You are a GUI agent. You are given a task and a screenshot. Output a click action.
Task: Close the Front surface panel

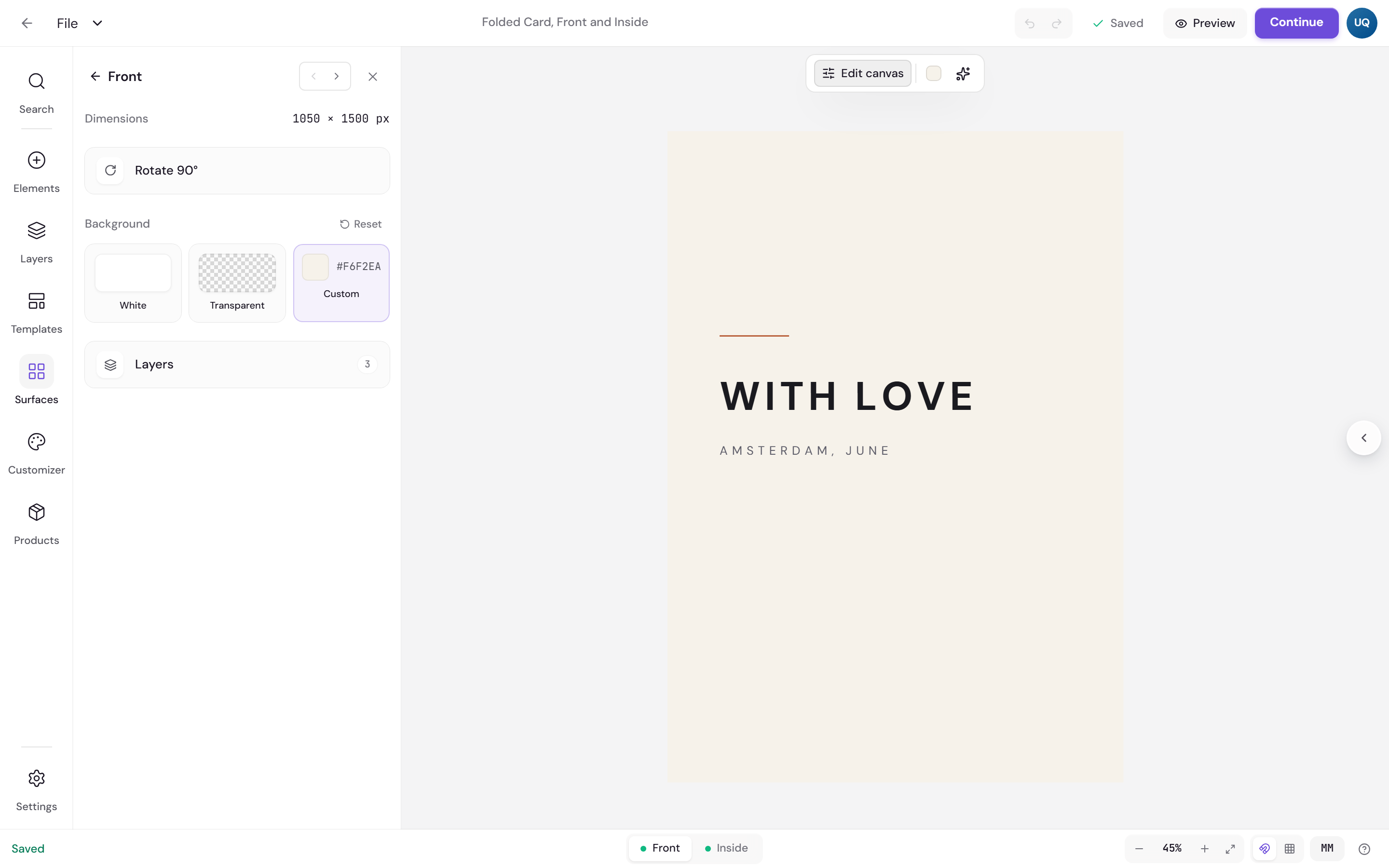point(372,76)
